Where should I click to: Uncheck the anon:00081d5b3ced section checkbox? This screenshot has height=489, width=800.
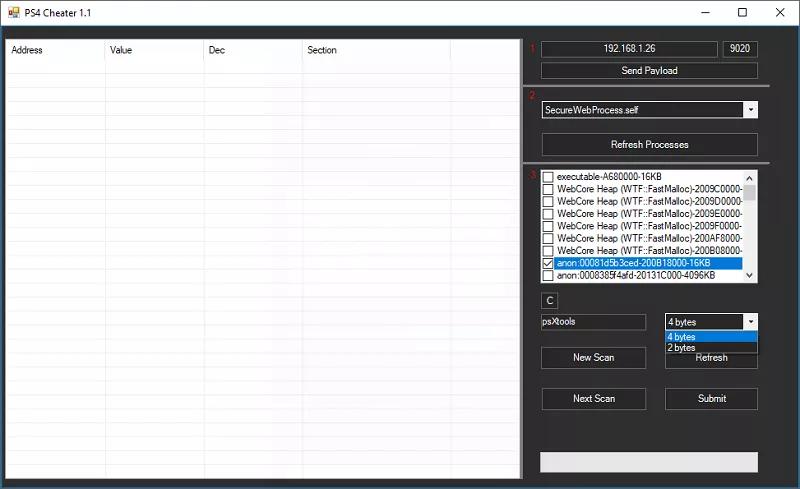pos(548,263)
